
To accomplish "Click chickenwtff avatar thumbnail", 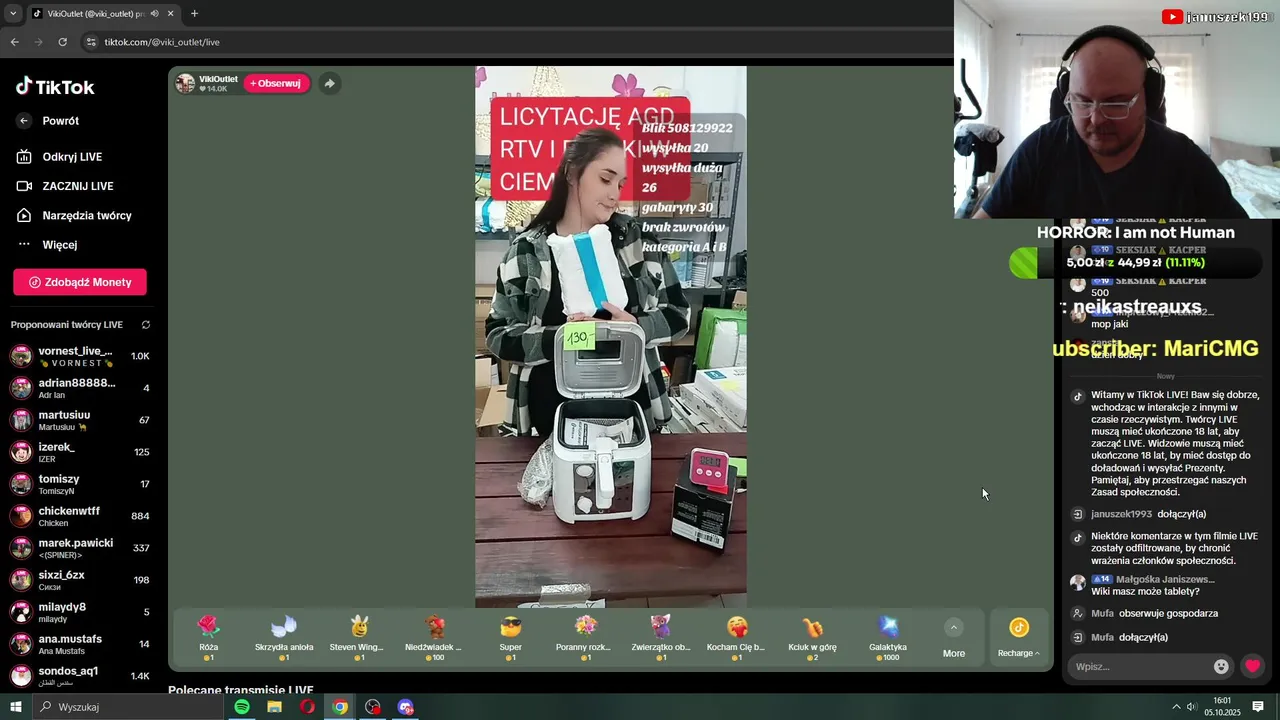I will [x=21, y=516].
